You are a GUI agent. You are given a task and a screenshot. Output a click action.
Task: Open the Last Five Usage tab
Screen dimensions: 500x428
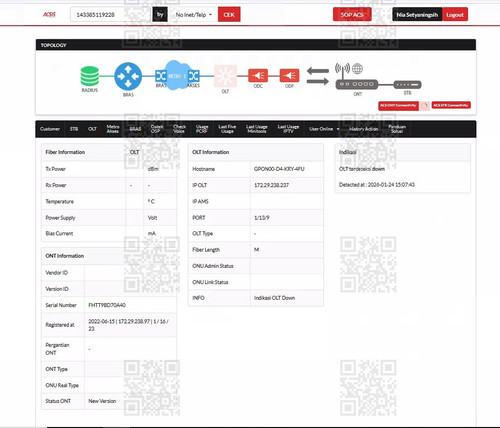click(227, 129)
